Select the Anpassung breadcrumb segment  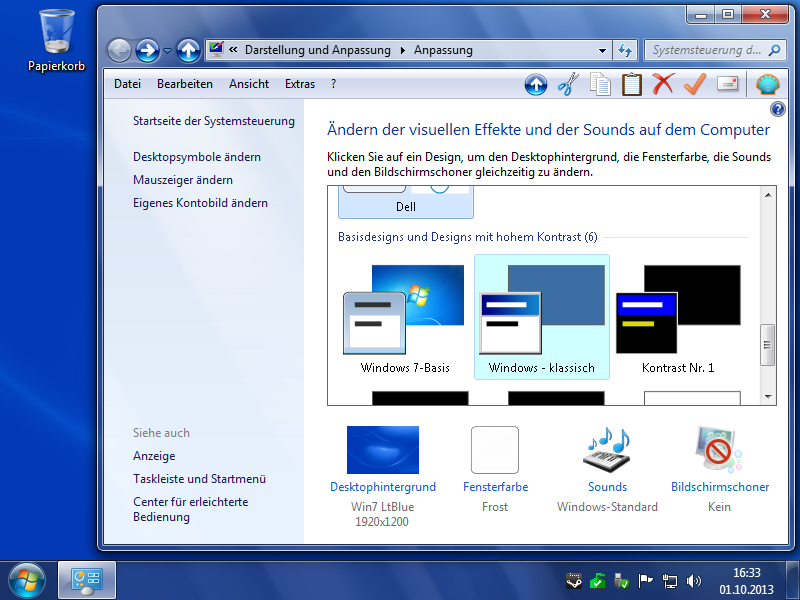(443, 50)
